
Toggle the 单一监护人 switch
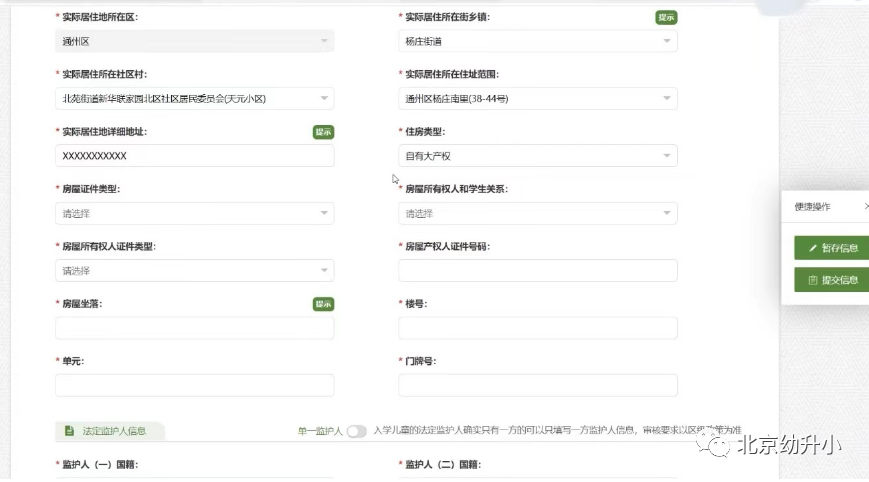pyautogui.click(x=356, y=431)
